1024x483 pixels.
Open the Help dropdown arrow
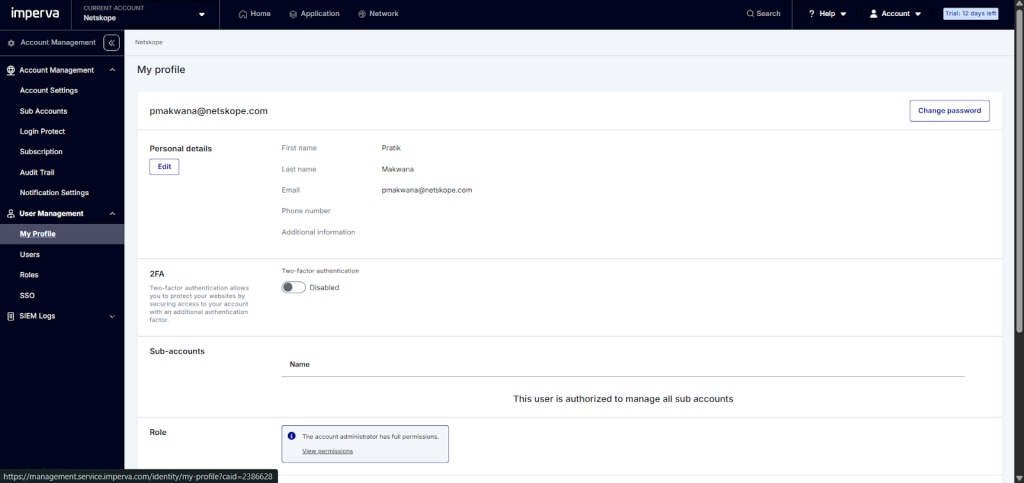click(843, 14)
